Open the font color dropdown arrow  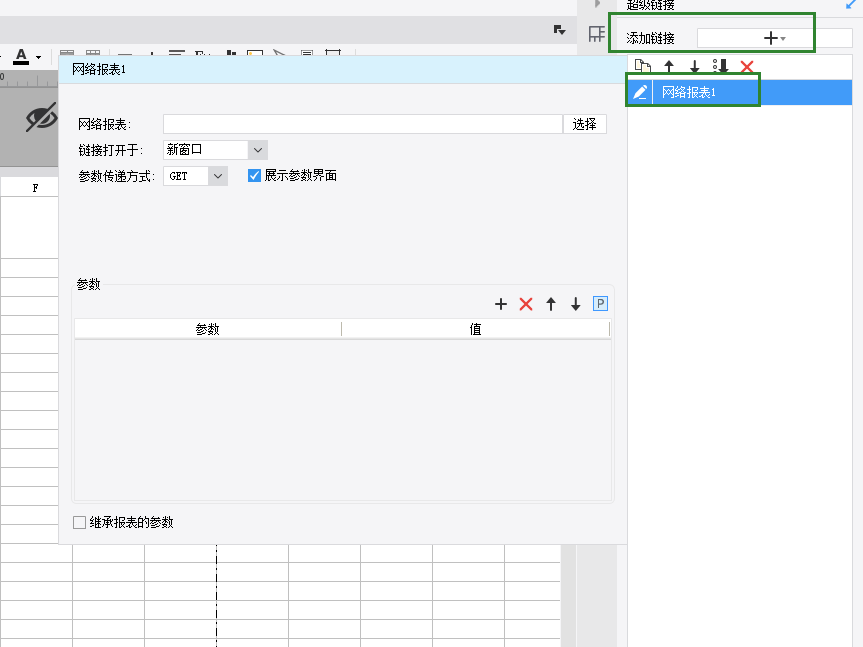(x=39, y=57)
